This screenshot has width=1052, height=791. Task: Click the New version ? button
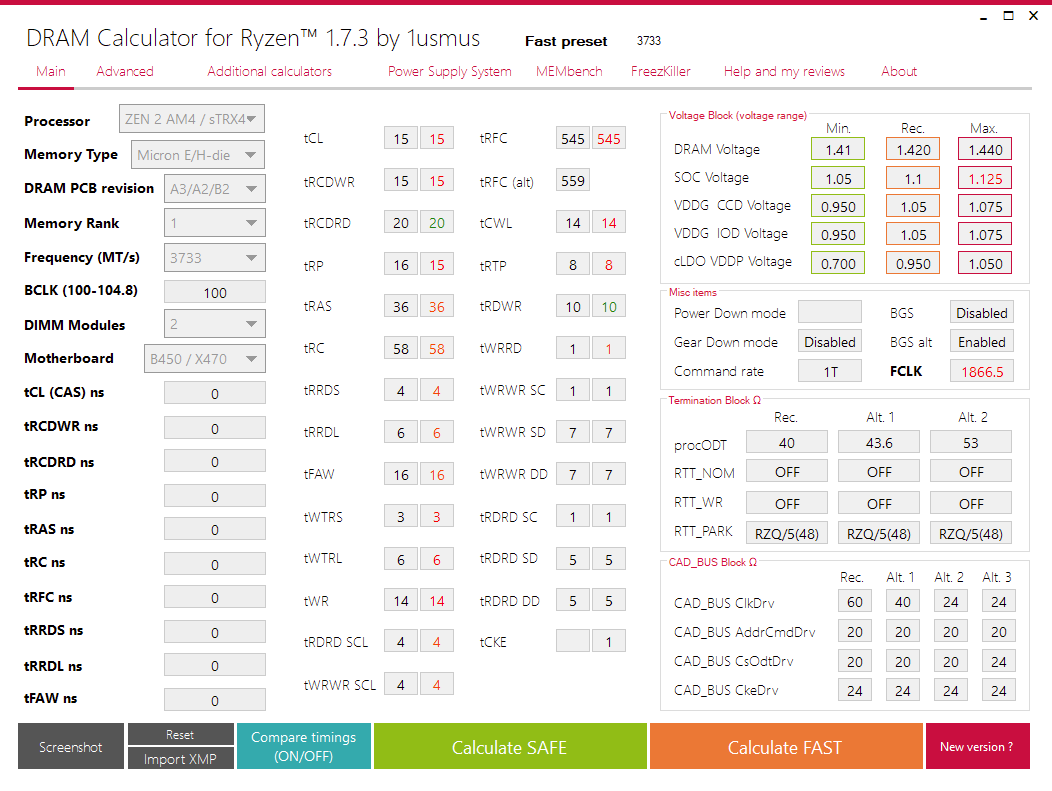click(977, 746)
